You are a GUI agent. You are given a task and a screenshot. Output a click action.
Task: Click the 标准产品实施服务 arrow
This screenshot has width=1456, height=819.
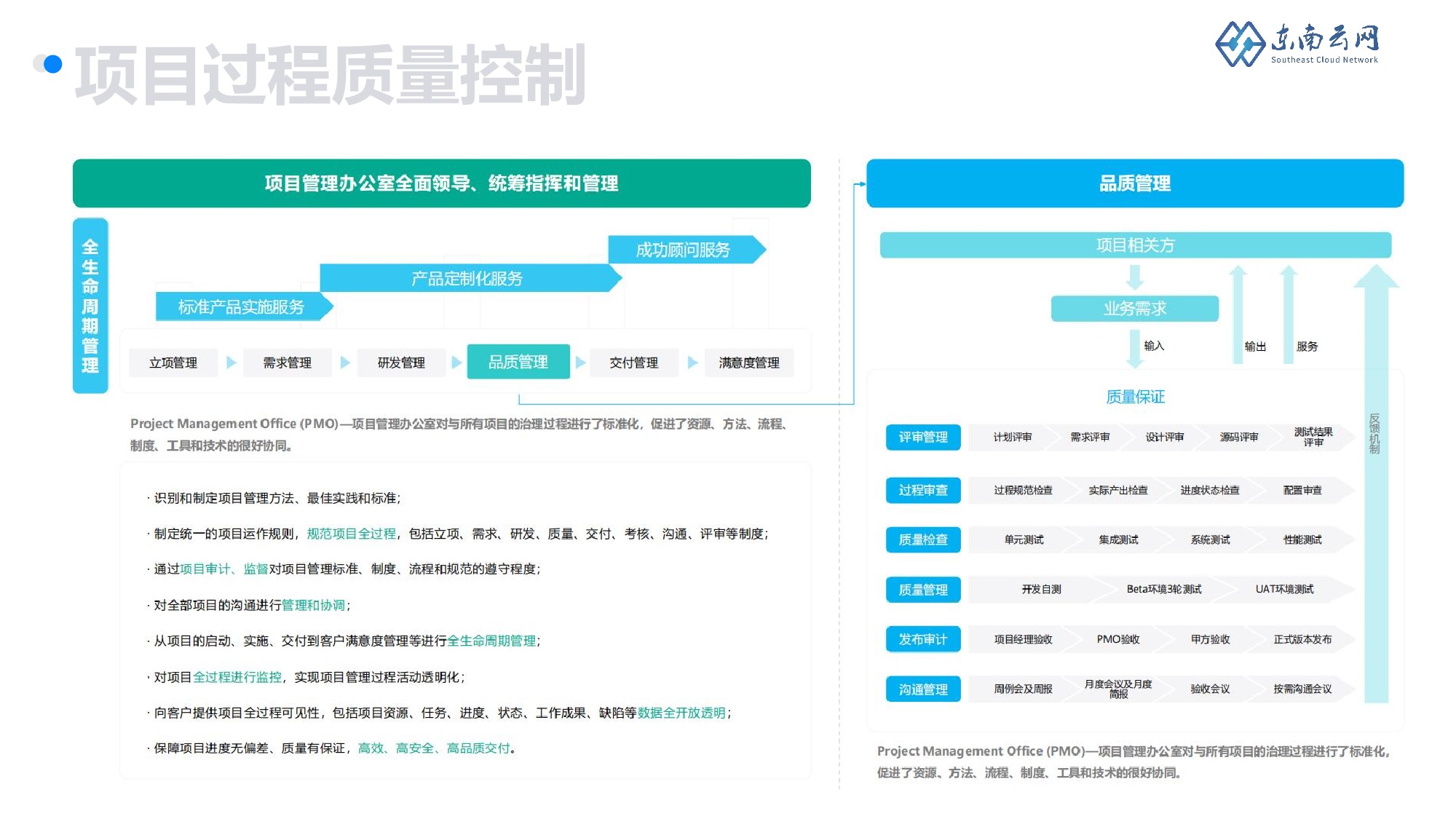(x=244, y=306)
